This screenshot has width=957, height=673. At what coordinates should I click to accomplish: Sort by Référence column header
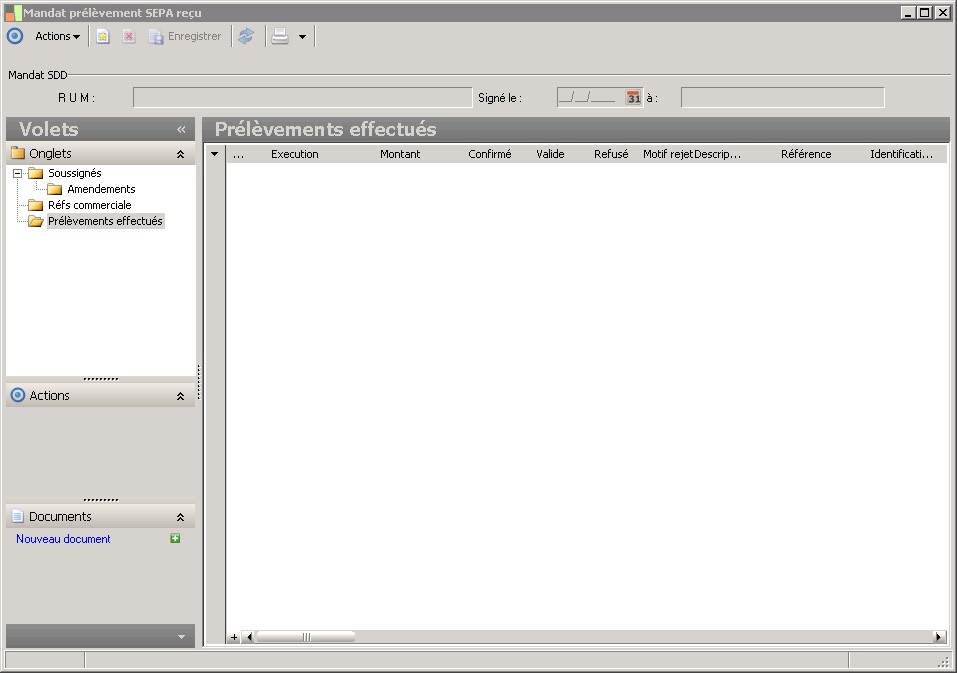(806, 154)
